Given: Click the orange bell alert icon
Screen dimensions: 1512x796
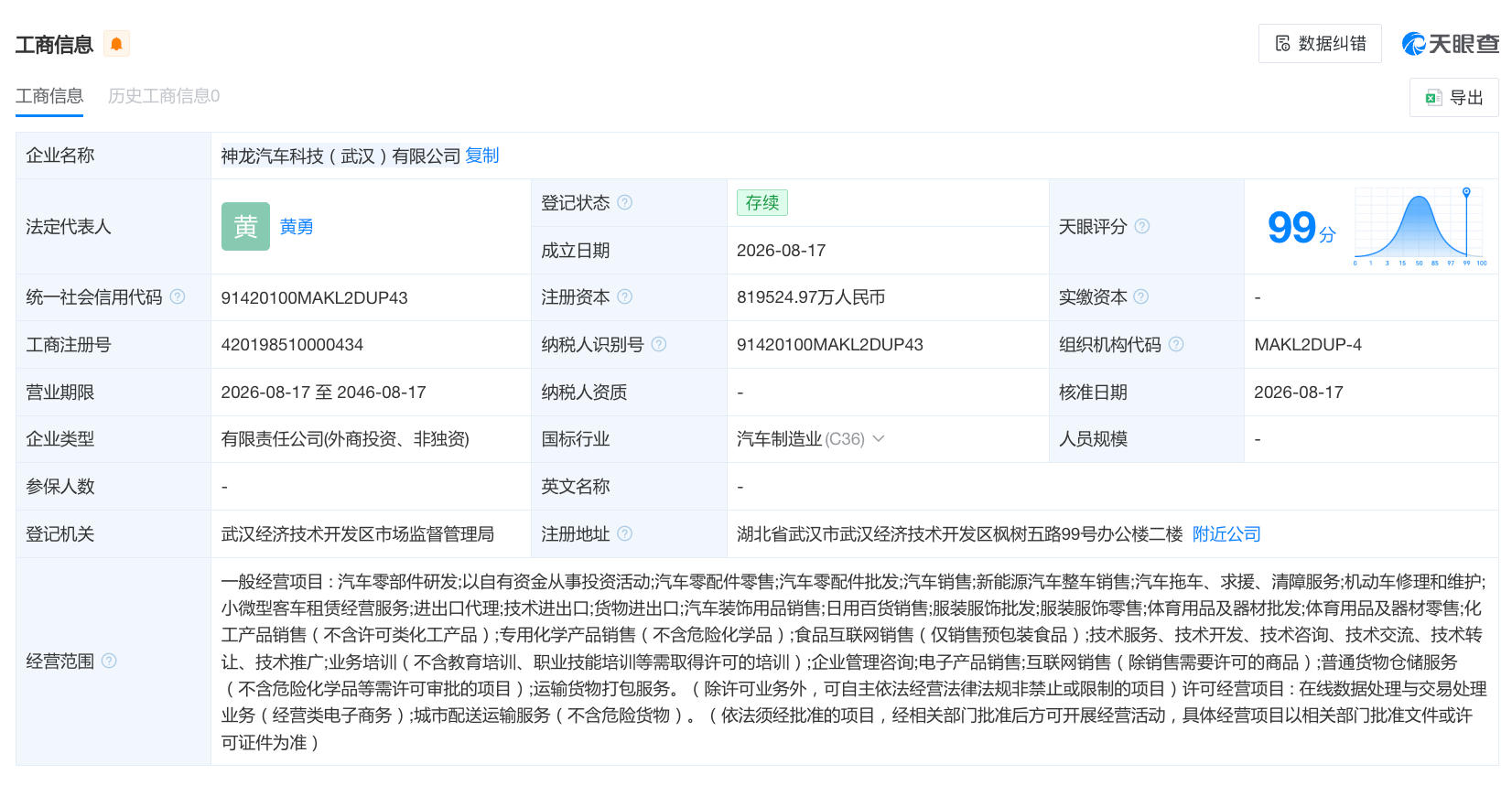Looking at the screenshot, I should pyautogui.click(x=116, y=44).
